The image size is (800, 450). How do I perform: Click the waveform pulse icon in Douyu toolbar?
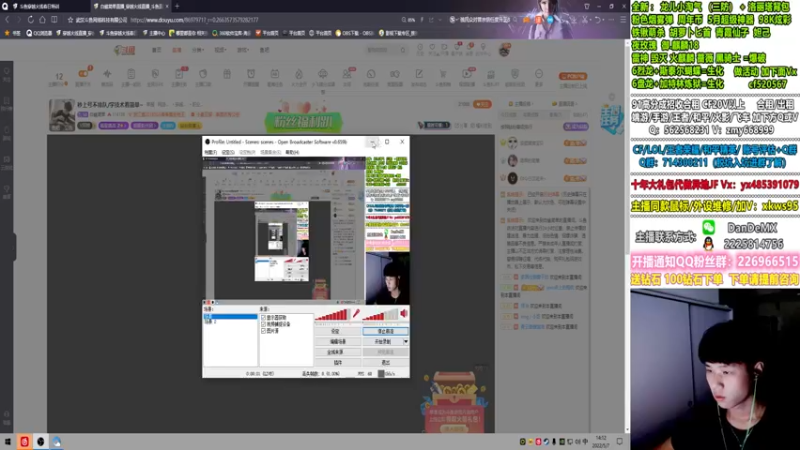(x=107, y=74)
